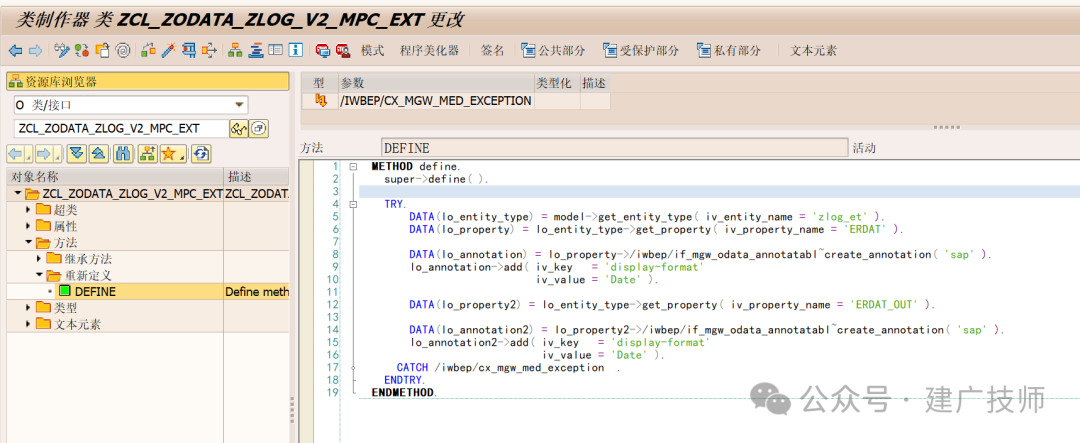Open the 受保护部分 (Protected section) button

pyautogui.click(x=641, y=50)
